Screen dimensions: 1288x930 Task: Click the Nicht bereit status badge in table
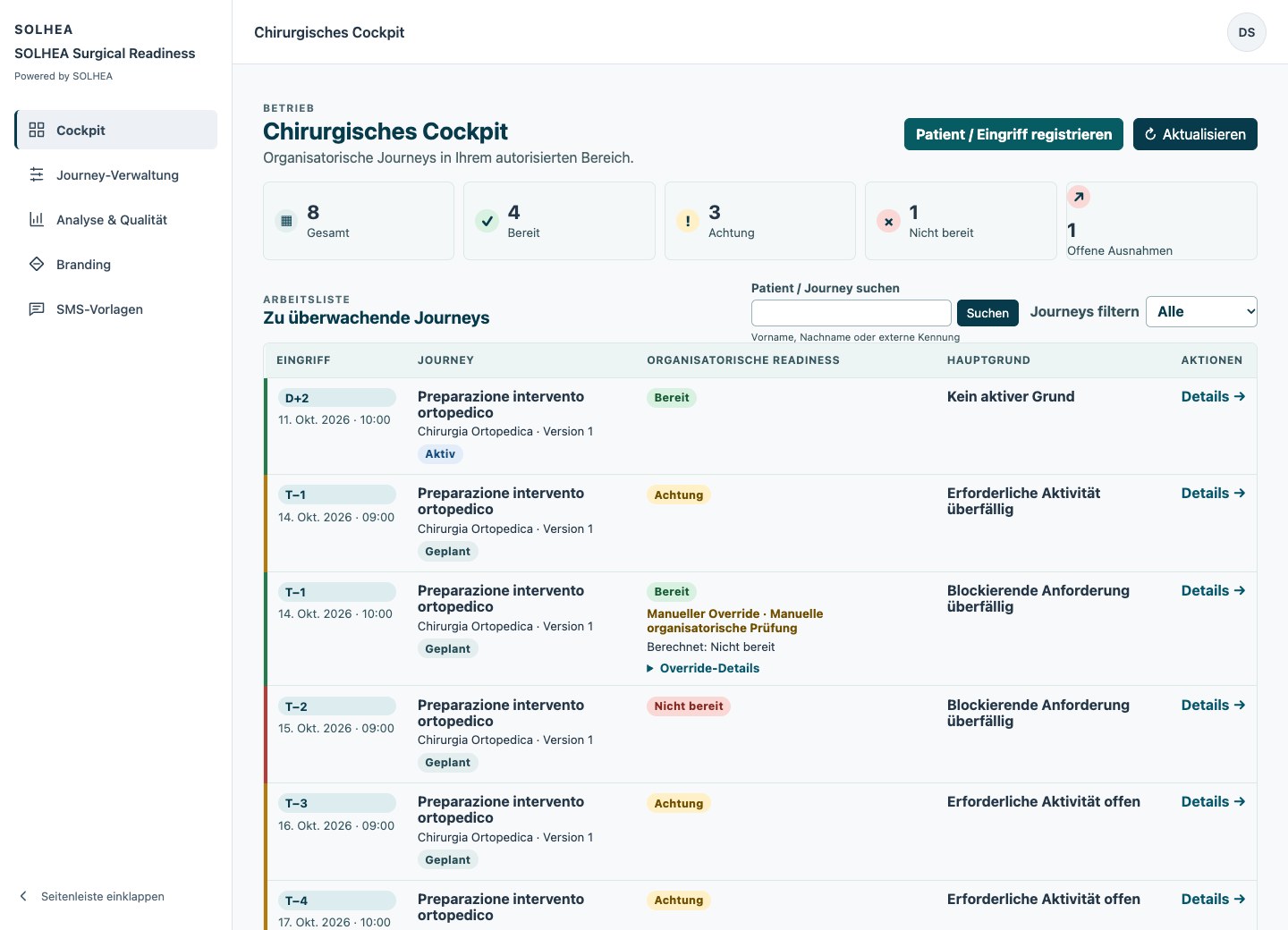pos(689,706)
